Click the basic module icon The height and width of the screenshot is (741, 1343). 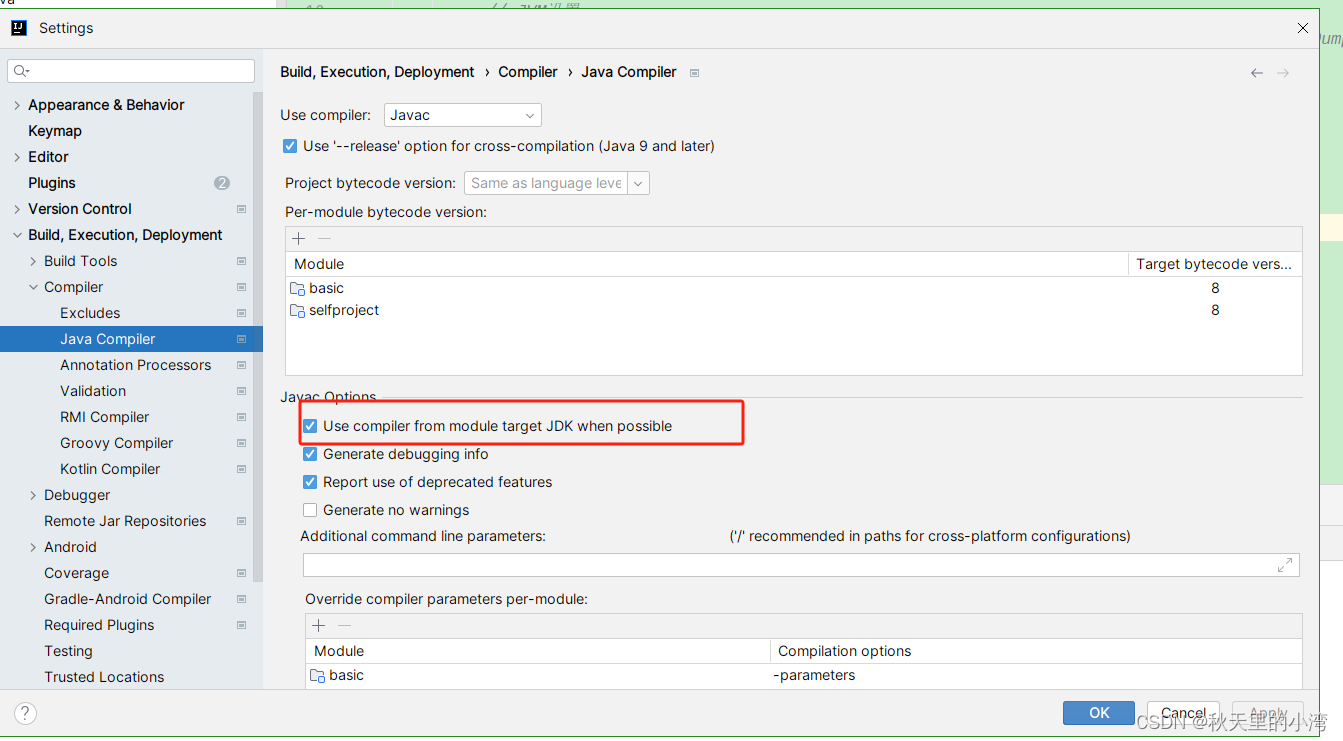297,288
